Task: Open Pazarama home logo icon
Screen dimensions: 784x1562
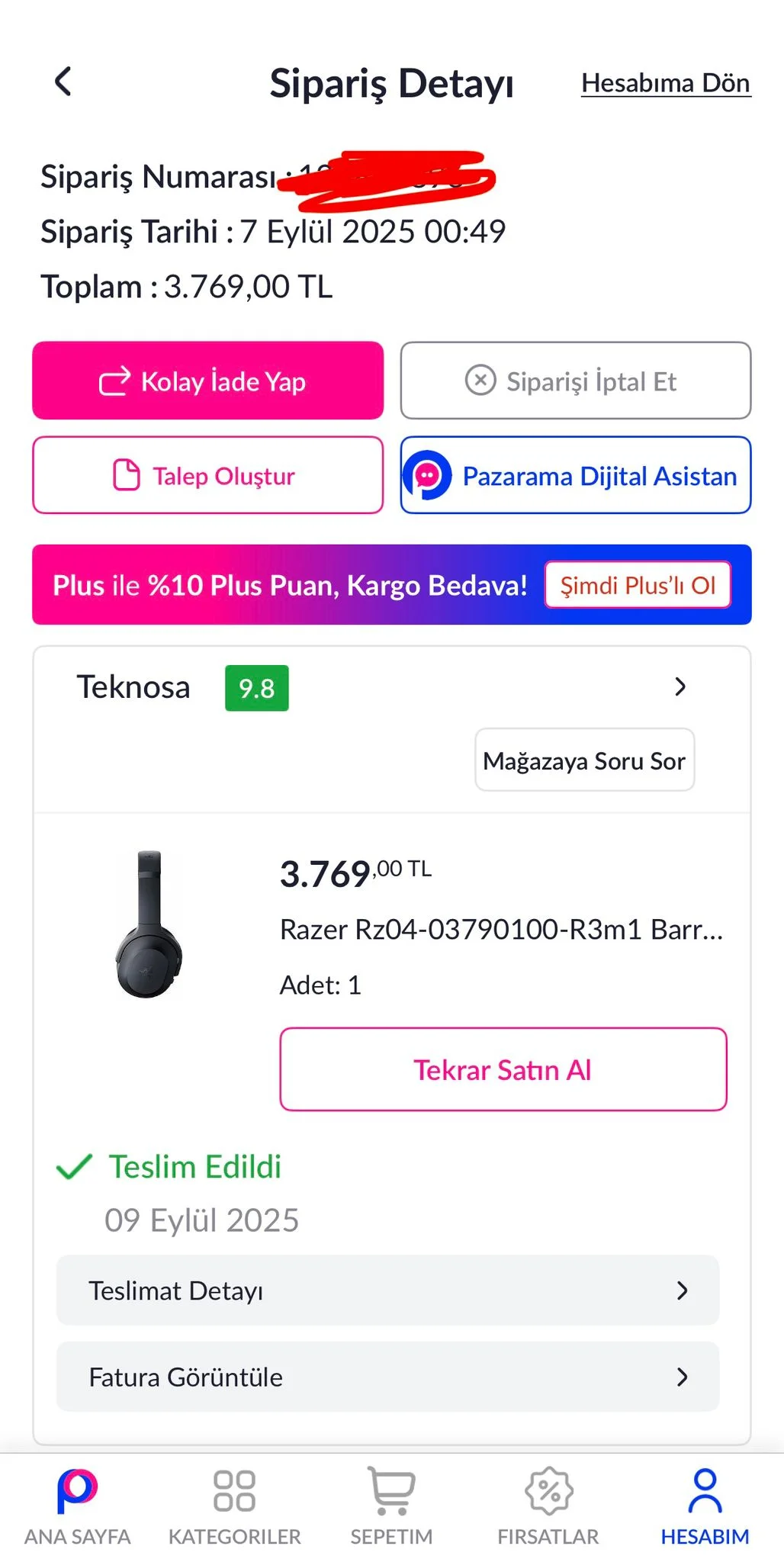Action: pyautogui.click(x=77, y=1491)
